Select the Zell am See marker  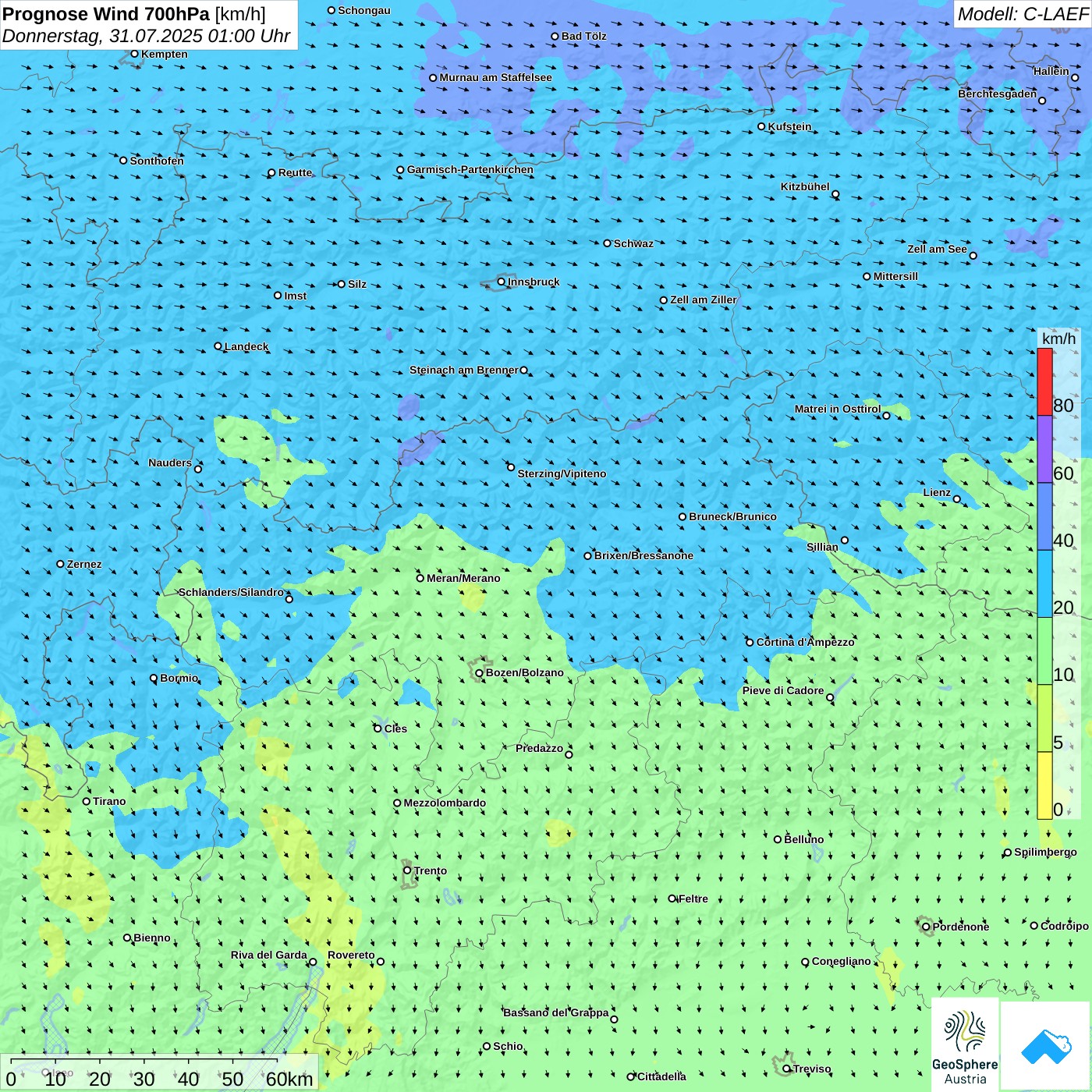click(973, 256)
